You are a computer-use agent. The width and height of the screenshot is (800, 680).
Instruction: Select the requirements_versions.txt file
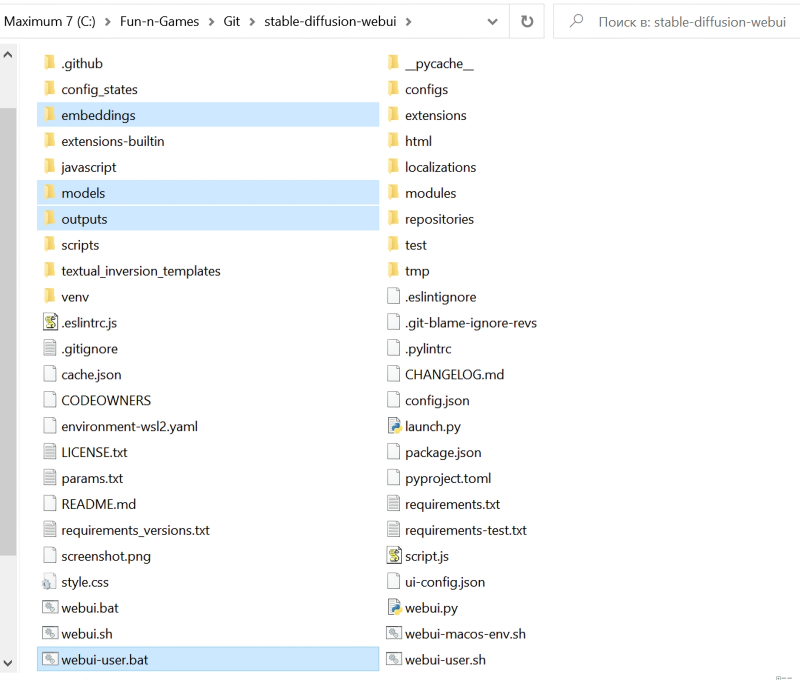(x=135, y=530)
